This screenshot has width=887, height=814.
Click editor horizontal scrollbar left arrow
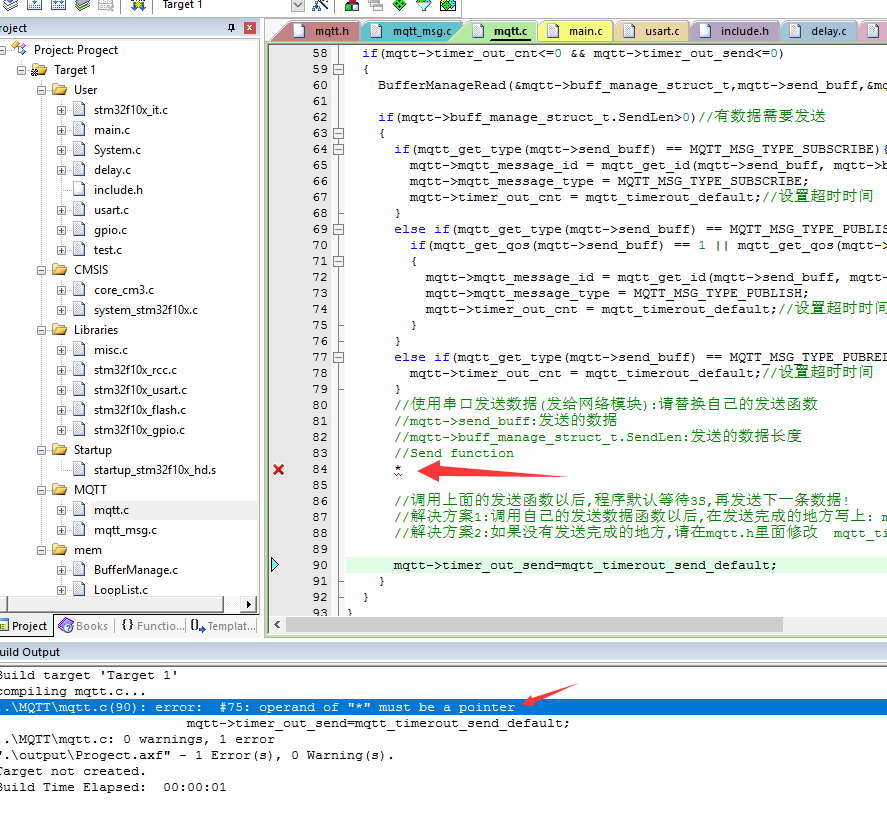point(277,625)
